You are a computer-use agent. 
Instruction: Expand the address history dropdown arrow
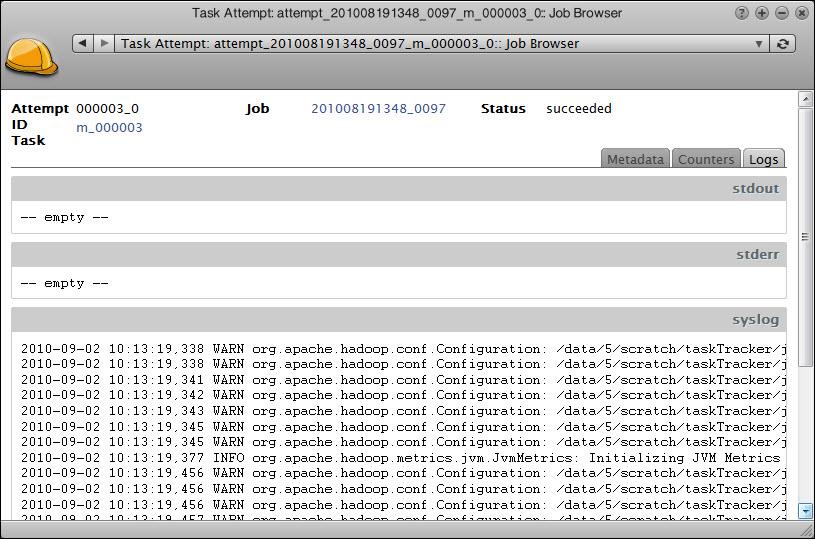click(x=758, y=43)
